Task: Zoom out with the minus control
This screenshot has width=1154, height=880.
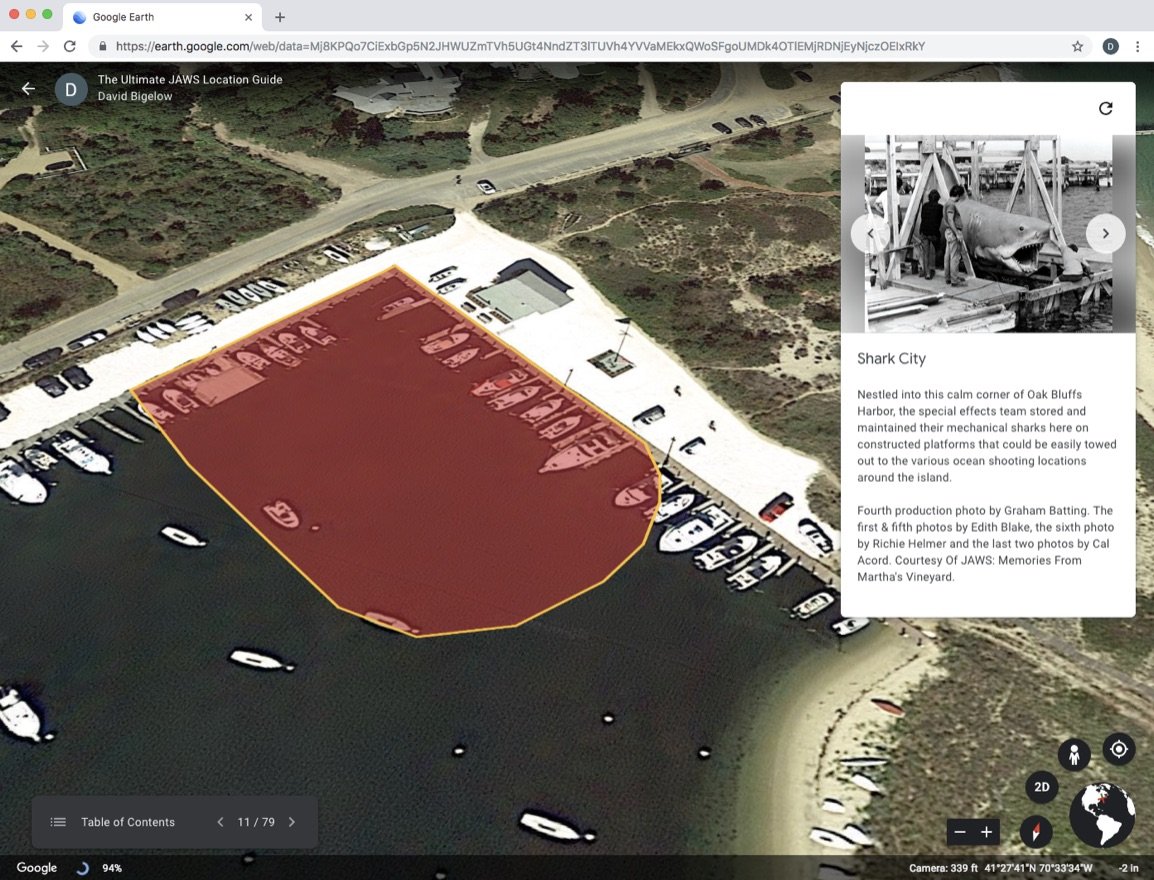Action: (x=959, y=831)
